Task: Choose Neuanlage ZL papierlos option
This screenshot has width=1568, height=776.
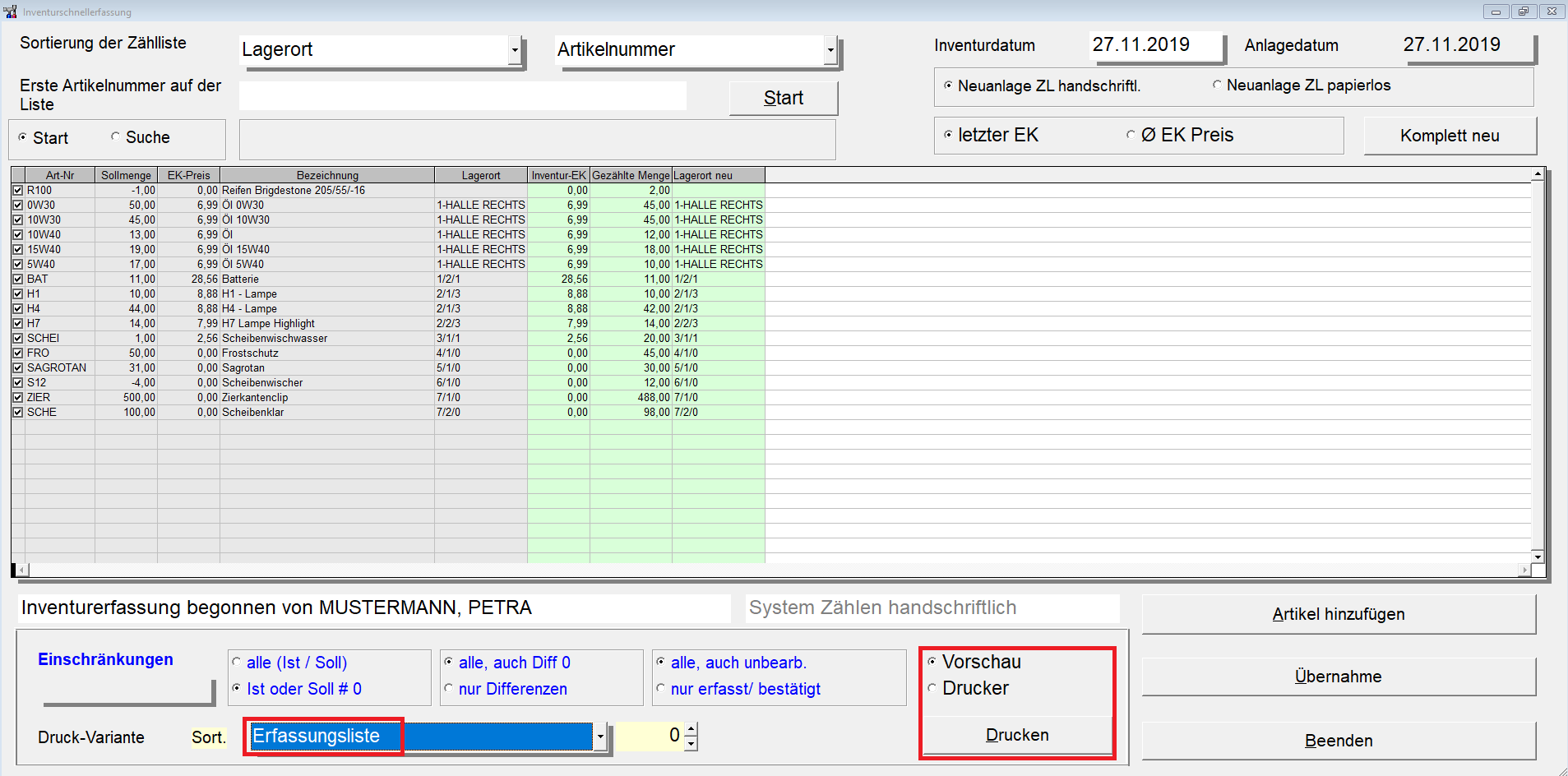Action: click(x=1217, y=85)
